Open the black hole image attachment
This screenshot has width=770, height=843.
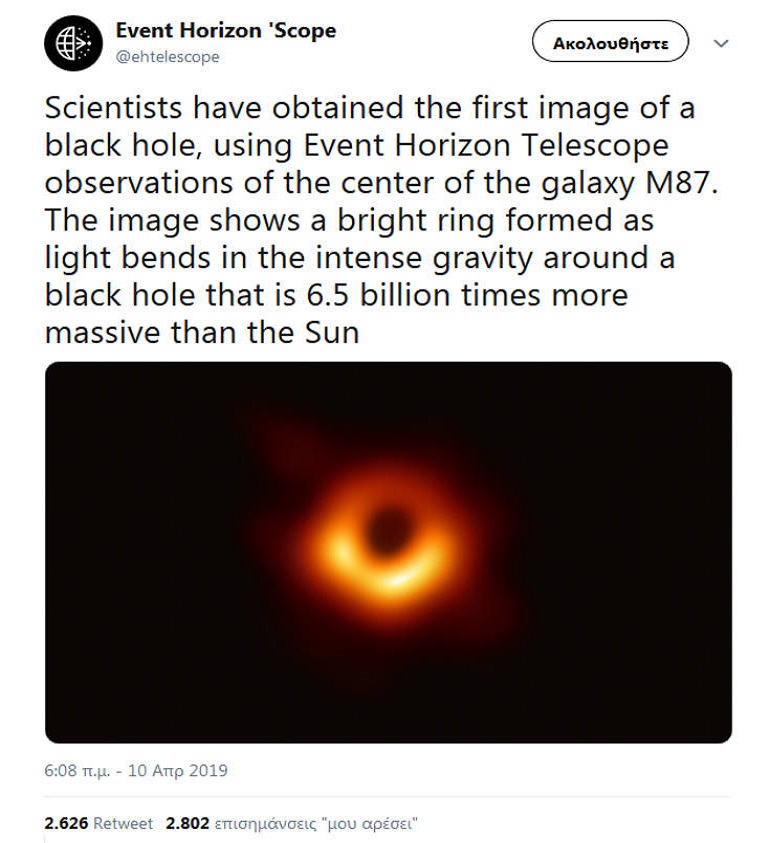pyautogui.click(x=388, y=552)
